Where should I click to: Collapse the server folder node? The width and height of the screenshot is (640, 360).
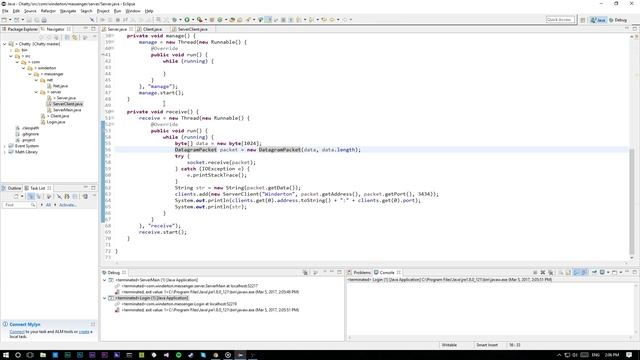pos(36,92)
